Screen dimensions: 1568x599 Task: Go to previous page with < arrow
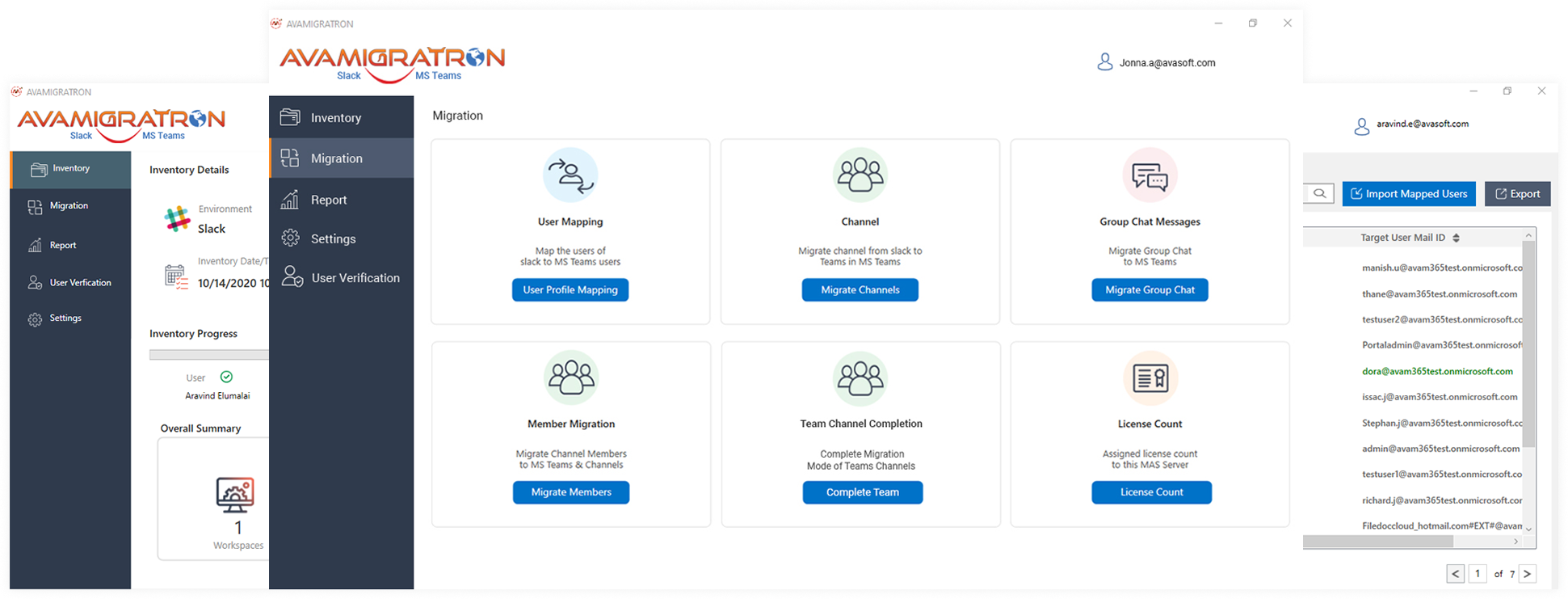1455,573
